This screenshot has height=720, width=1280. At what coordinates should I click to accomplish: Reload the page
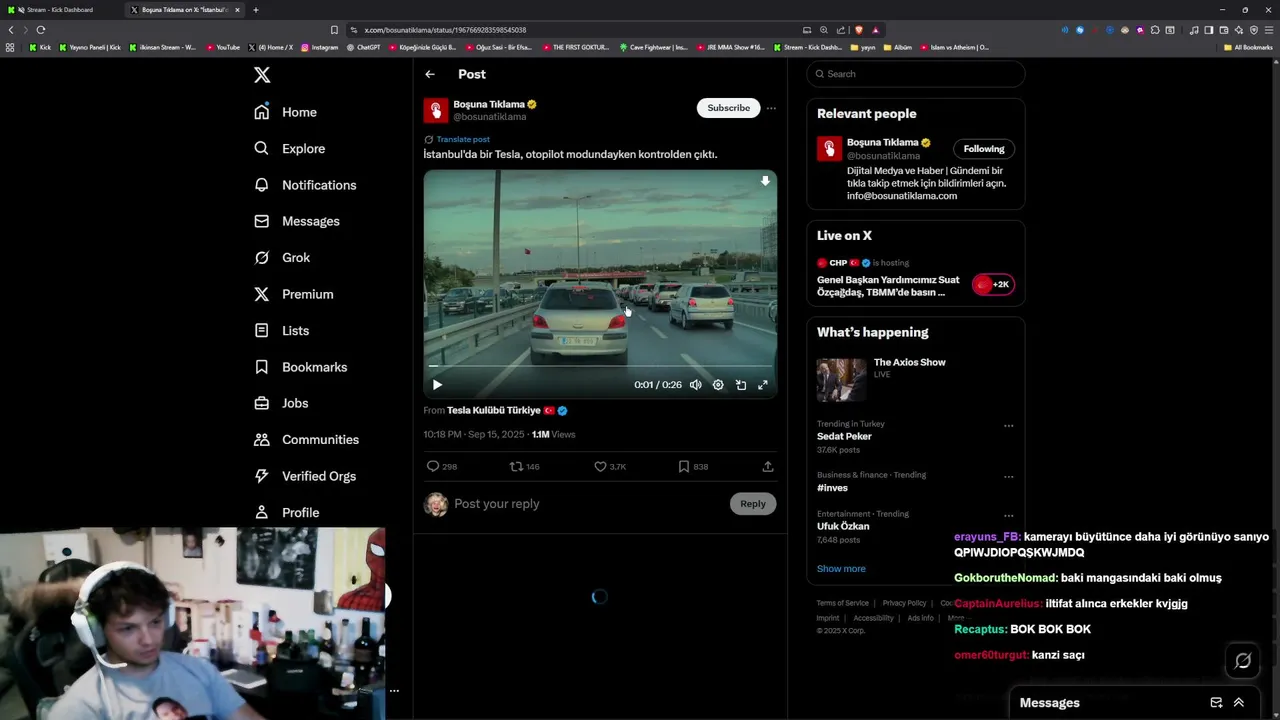coord(41,30)
